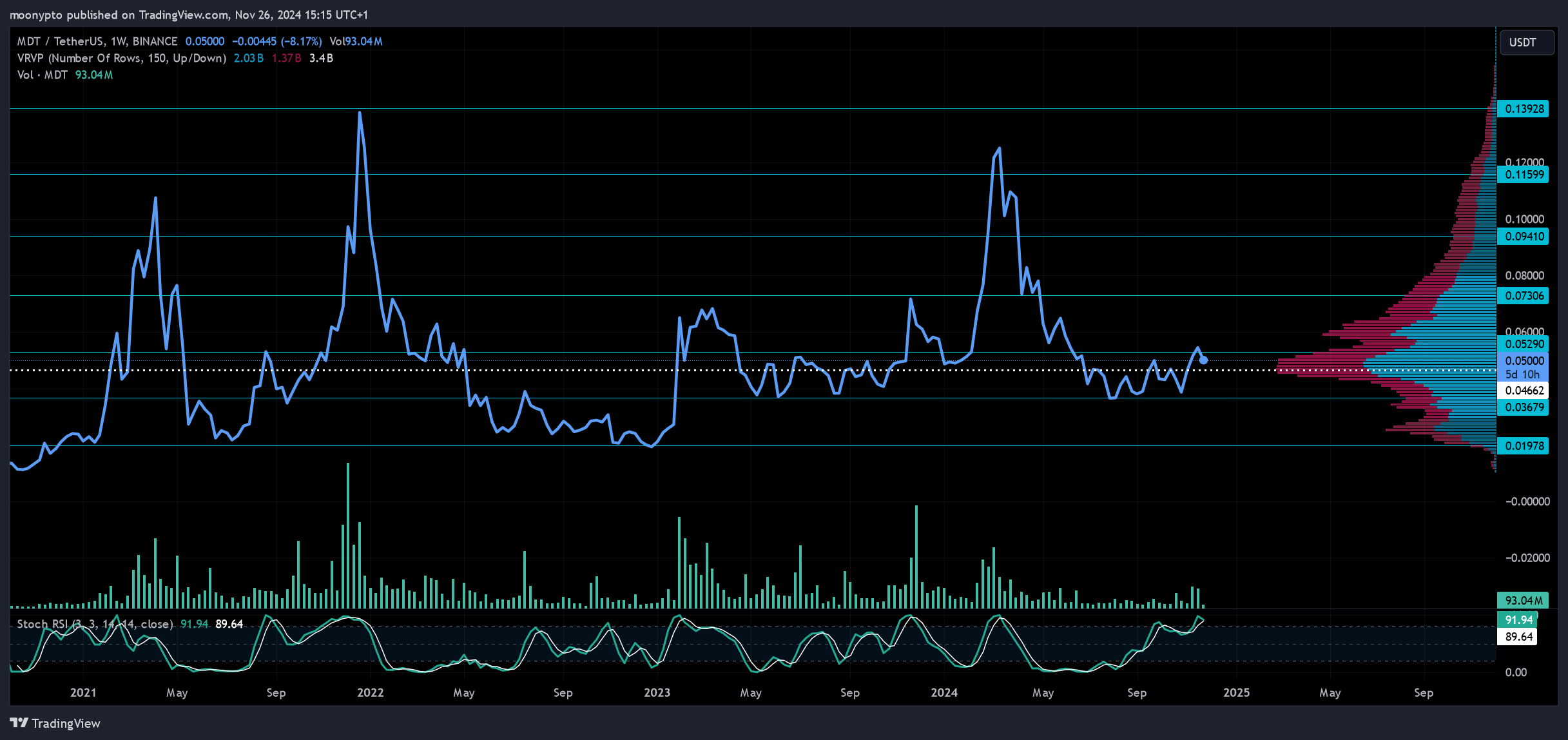Click the 0.01978 price label
This screenshot has height=740, width=1568.
[x=1523, y=446]
